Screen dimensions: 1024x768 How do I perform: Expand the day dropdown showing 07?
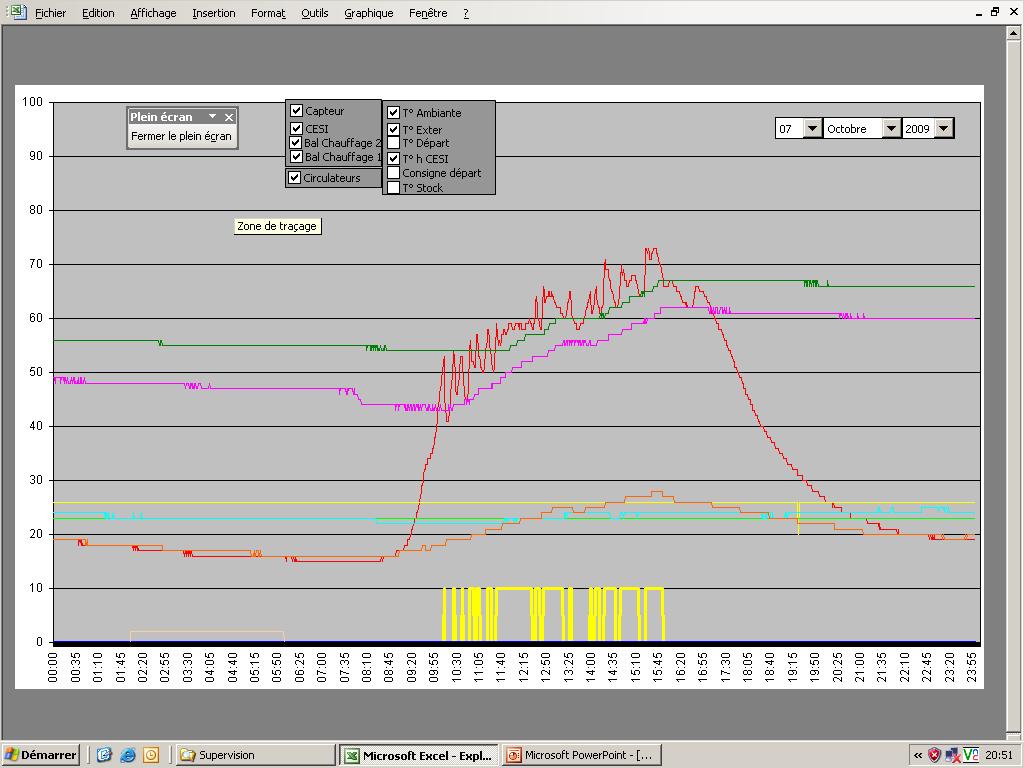812,128
